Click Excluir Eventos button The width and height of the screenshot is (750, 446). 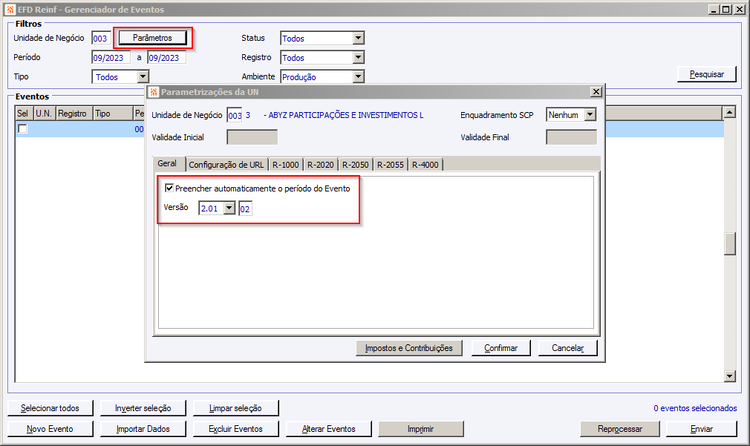point(236,429)
